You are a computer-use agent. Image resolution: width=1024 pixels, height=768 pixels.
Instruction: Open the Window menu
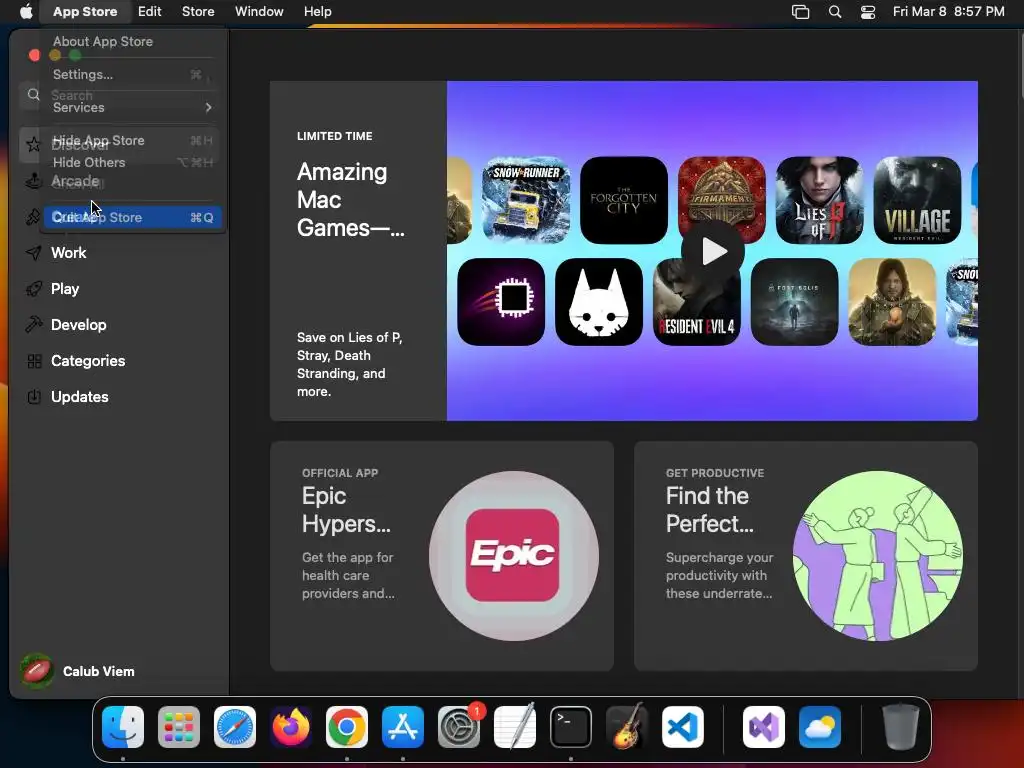point(259,12)
